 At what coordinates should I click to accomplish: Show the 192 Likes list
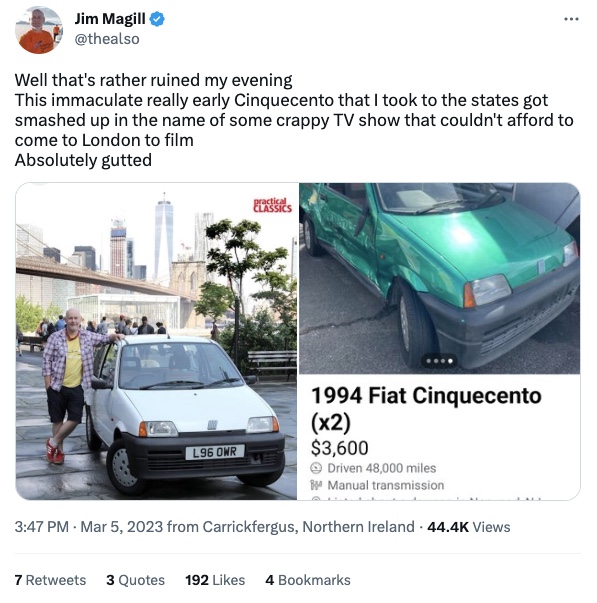click(x=215, y=580)
